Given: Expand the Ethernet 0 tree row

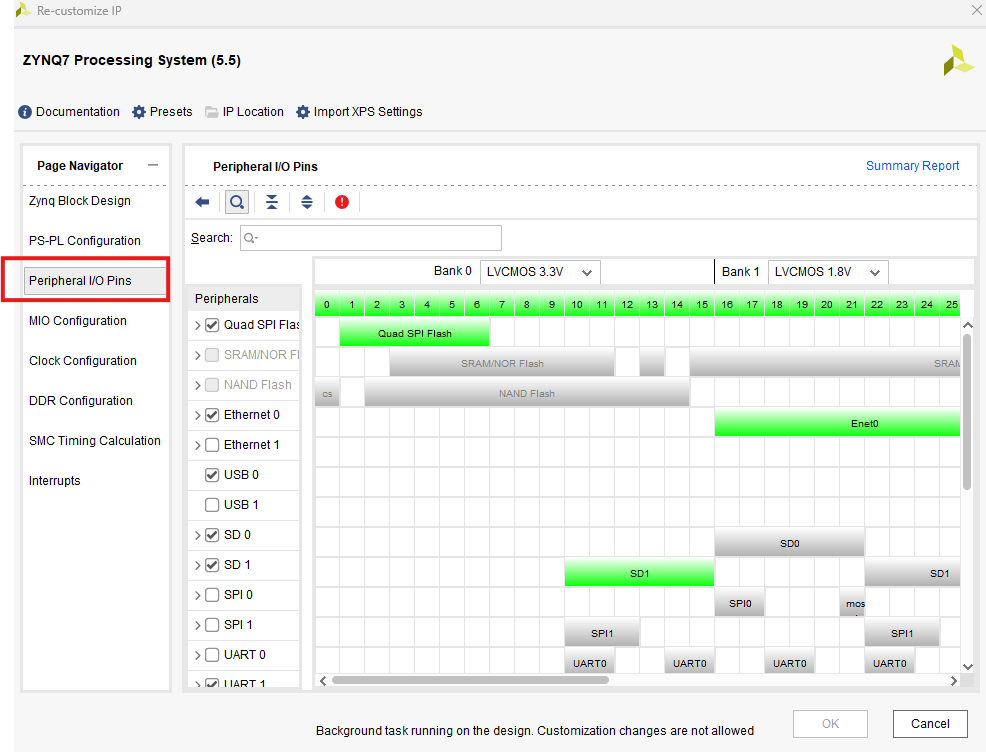Looking at the screenshot, I should click(x=197, y=415).
